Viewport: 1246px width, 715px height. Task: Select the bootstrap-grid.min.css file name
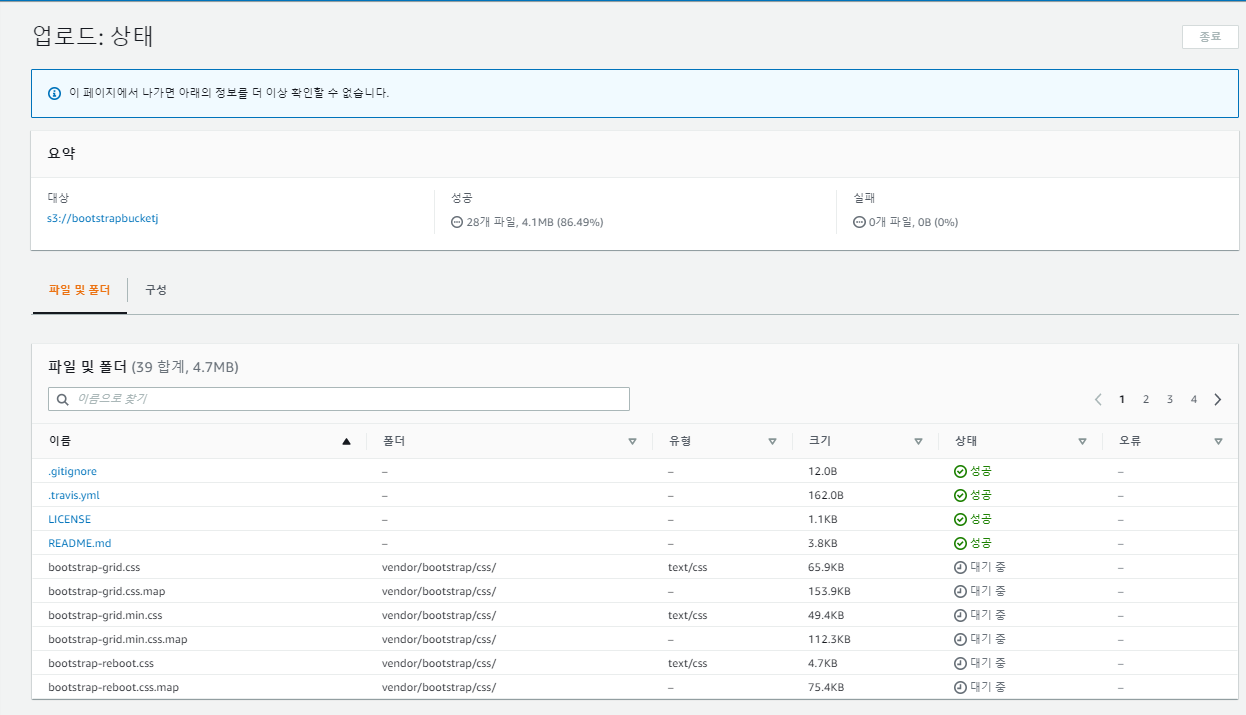[105, 615]
